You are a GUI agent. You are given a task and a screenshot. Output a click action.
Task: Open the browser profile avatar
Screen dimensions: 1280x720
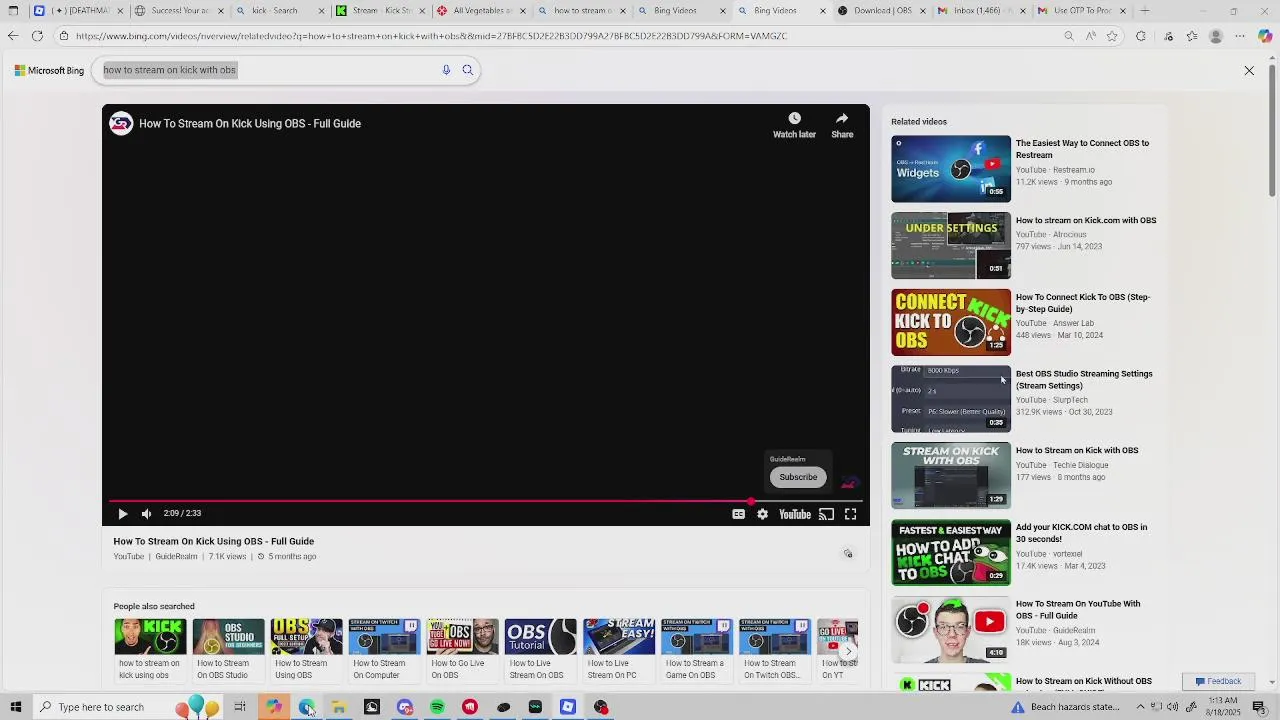tap(1216, 36)
